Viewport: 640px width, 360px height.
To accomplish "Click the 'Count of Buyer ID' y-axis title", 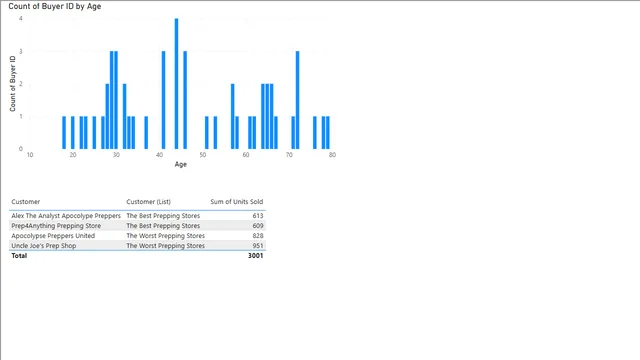I will [12, 84].
